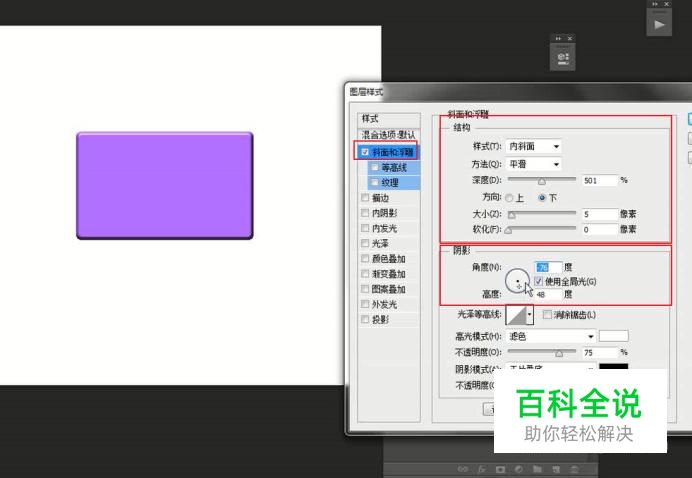Click the highlight opacity field showing 75
The height and width of the screenshot is (478, 692).
coord(599,353)
